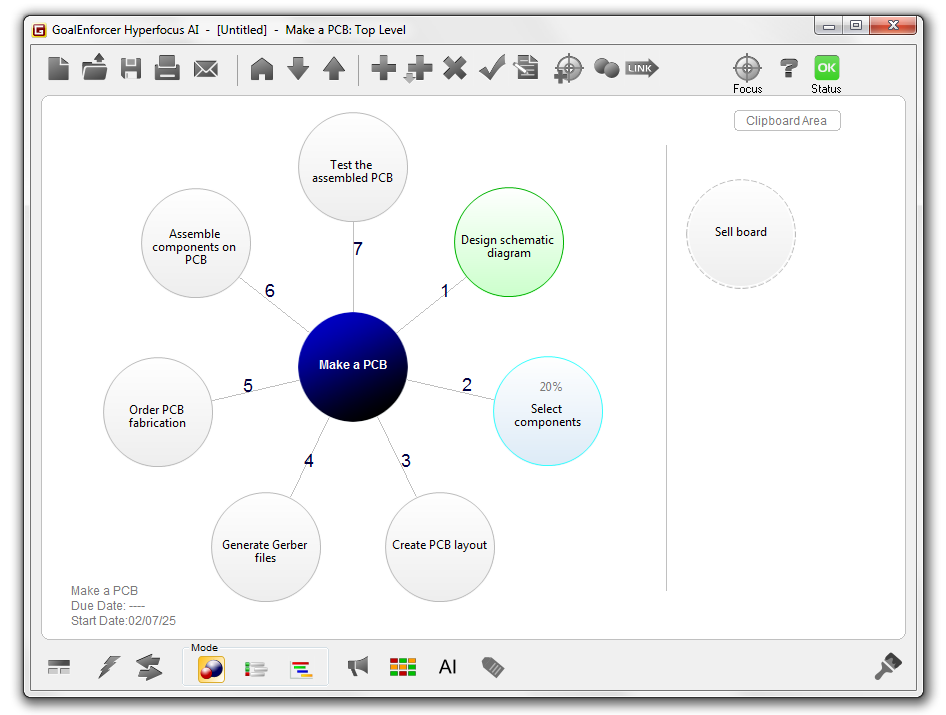946x715 pixels.
Task: Click the paintbrush icon in the bottom right
Action: [887, 666]
